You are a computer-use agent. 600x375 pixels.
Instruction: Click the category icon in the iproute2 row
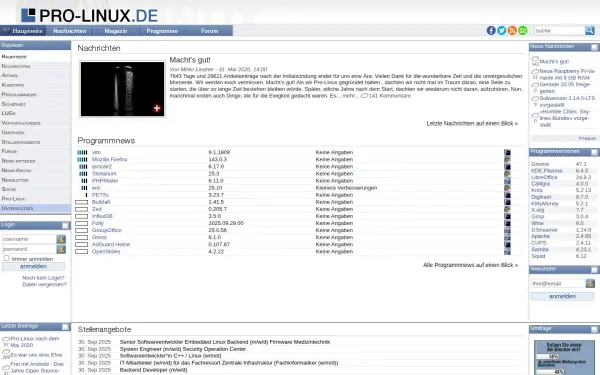coord(507,166)
